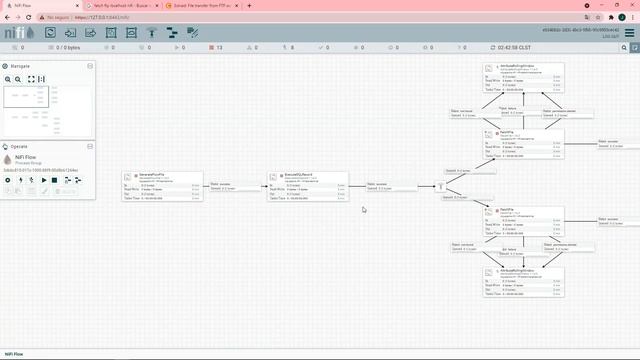The height and width of the screenshot is (360, 640).
Task: Open the browser profile avatar
Action: coord(622,17)
